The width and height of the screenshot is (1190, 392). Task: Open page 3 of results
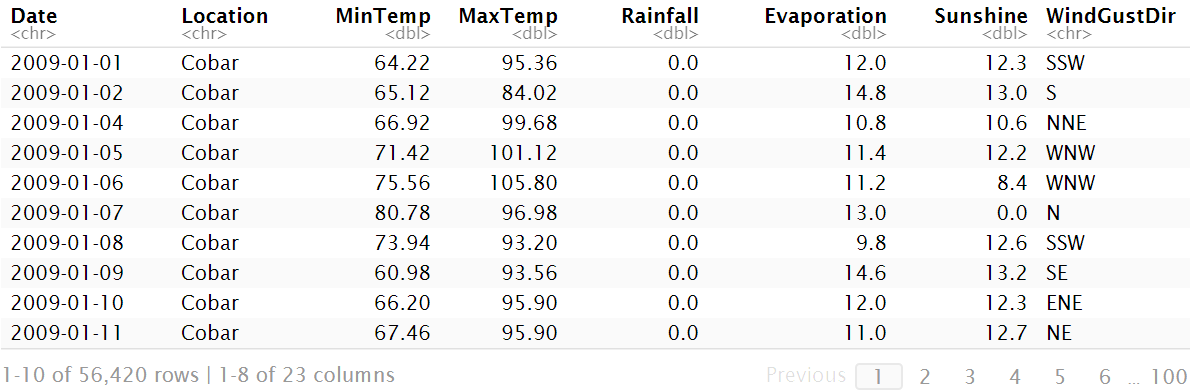tap(970, 376)
